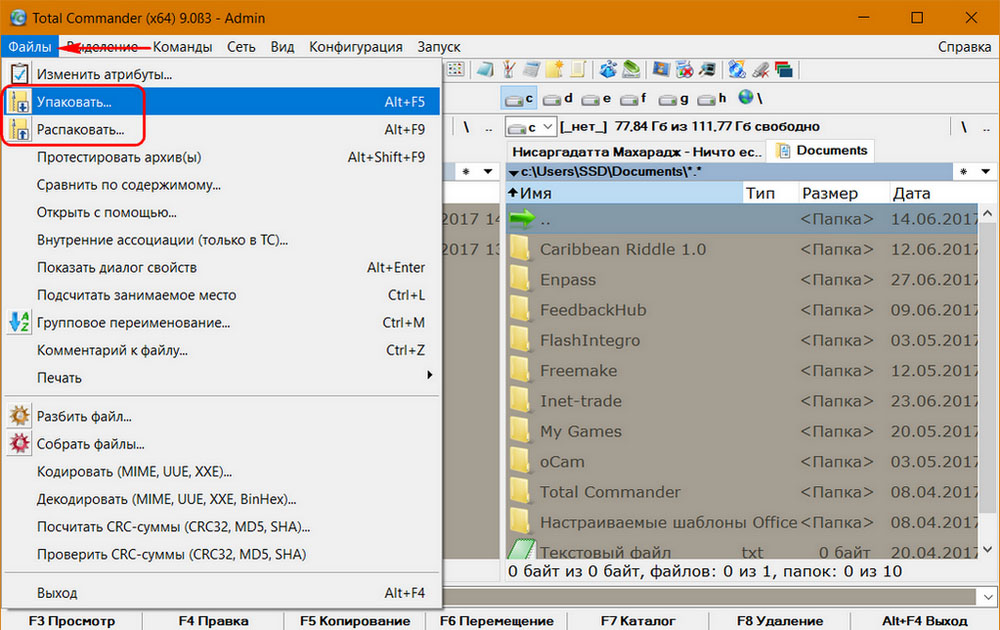Switch to drive f in drive bar

pyautogui.click(x=634, y=99)
